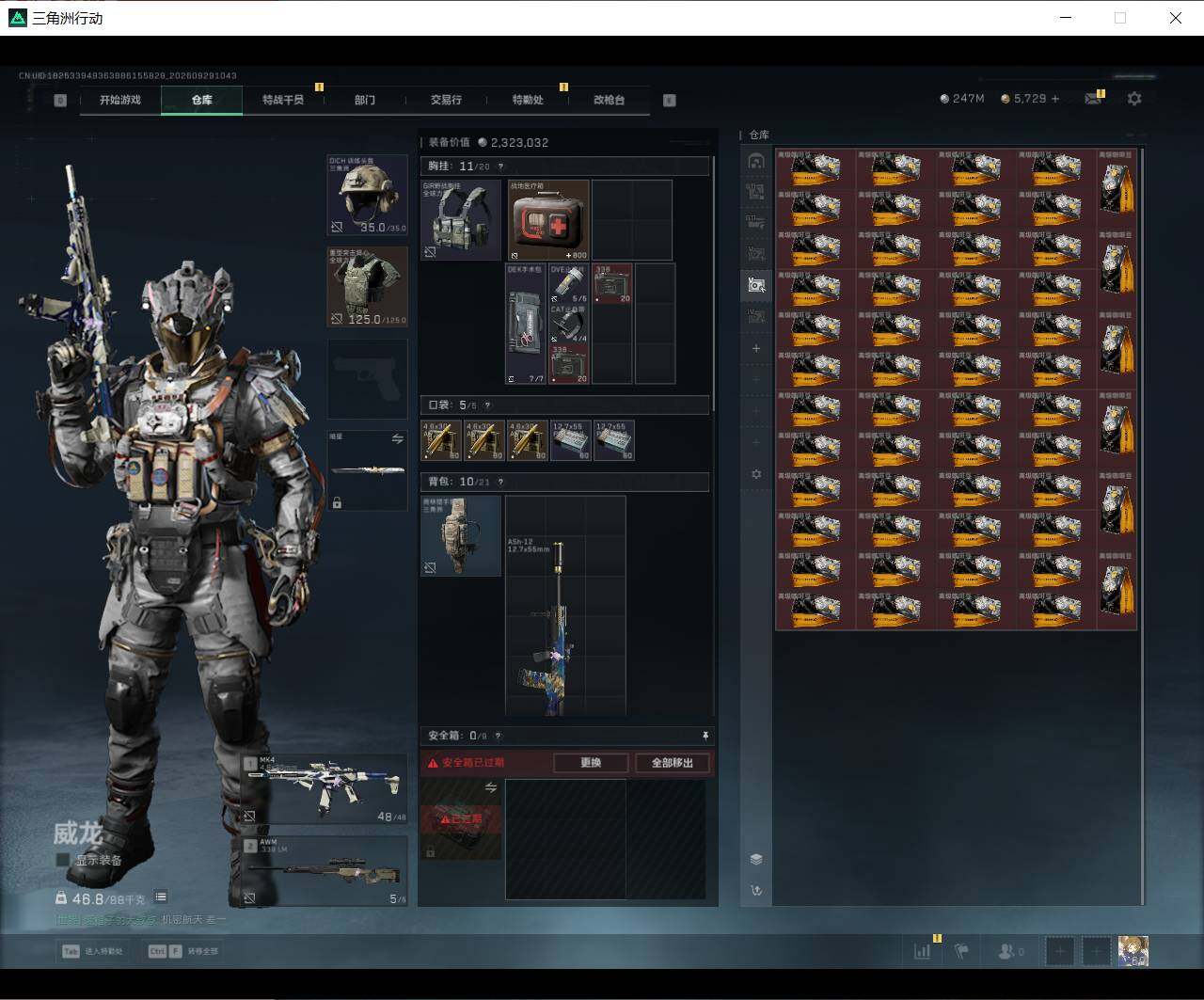Image resolution: width=1204 pixels, height=1000 pixels.
Task: Show help for backpack capacity (背包 ?)
Action: [x=500, y=482]
